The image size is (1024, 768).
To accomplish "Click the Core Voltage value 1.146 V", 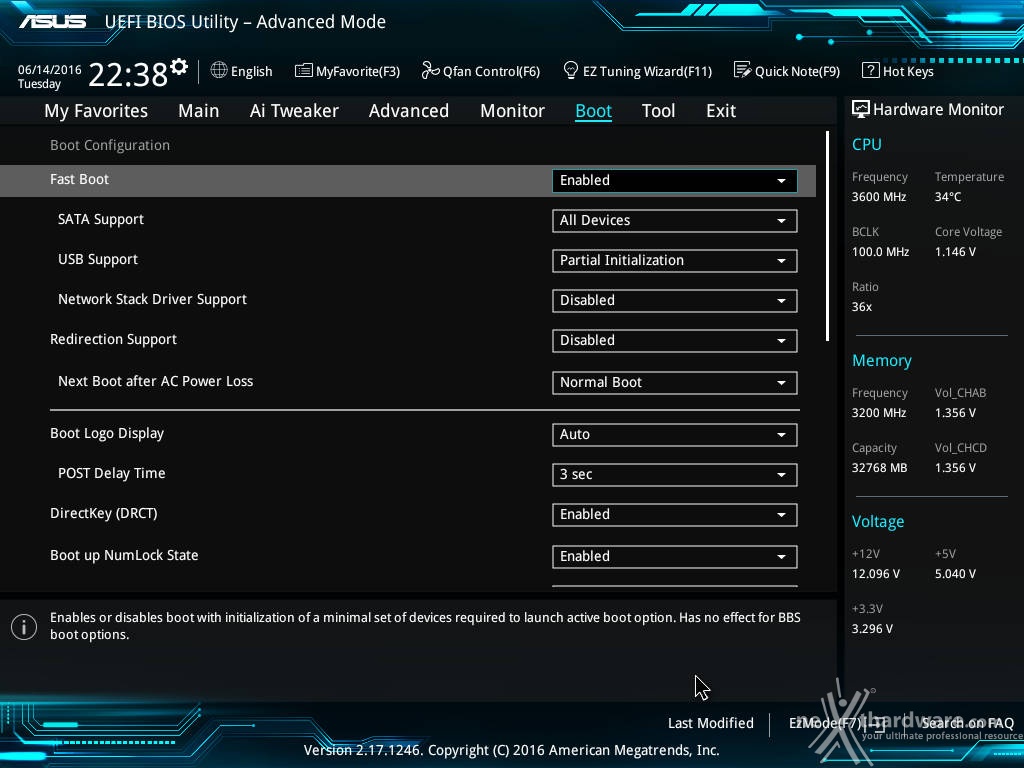I will tap(955, 251).
